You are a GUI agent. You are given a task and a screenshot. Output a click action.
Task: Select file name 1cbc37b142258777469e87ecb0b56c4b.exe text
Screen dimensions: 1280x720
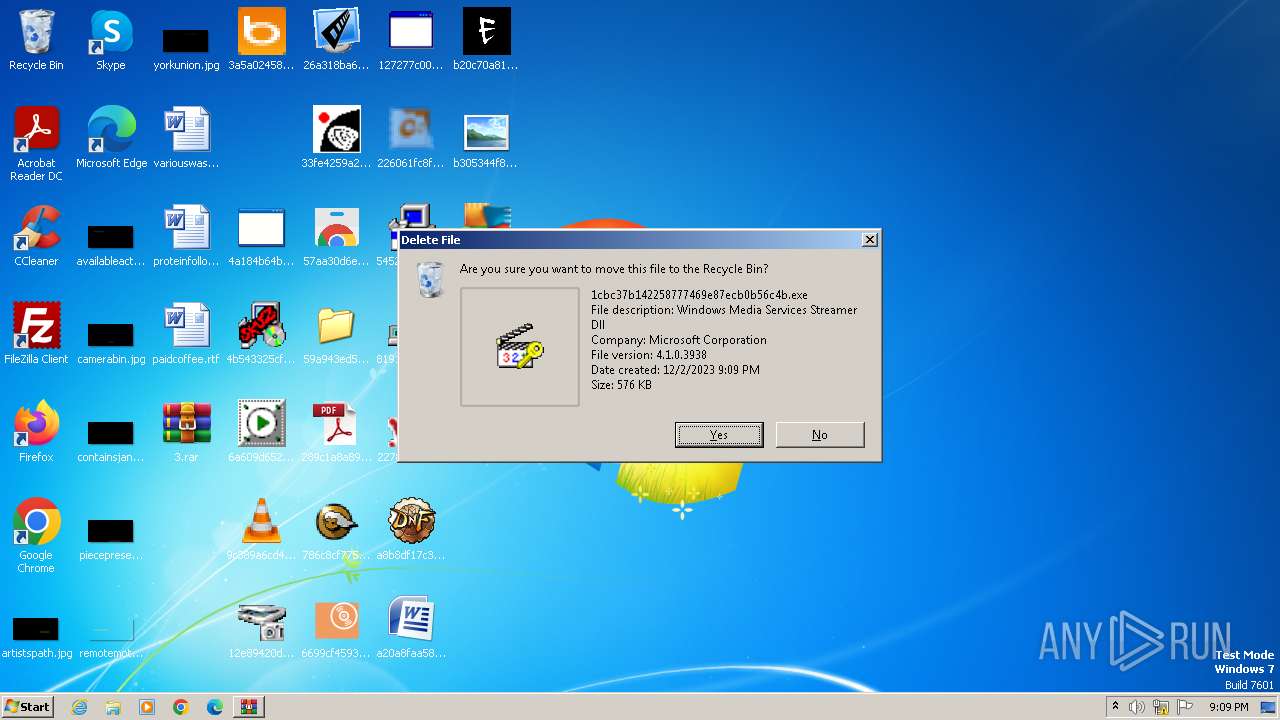click(x=699, y=295)
